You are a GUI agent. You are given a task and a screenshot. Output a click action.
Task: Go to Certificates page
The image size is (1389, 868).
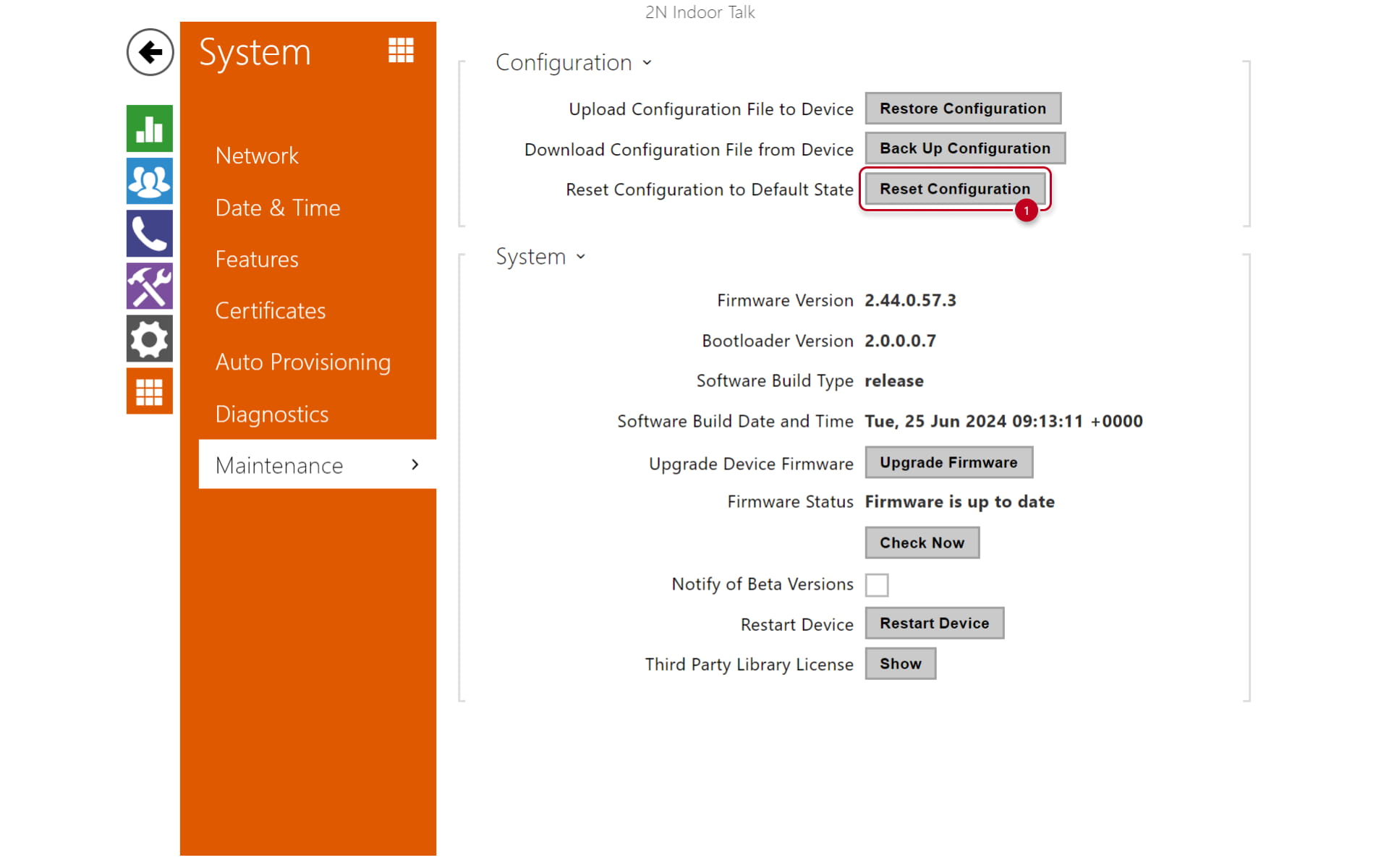coord(271,310)
